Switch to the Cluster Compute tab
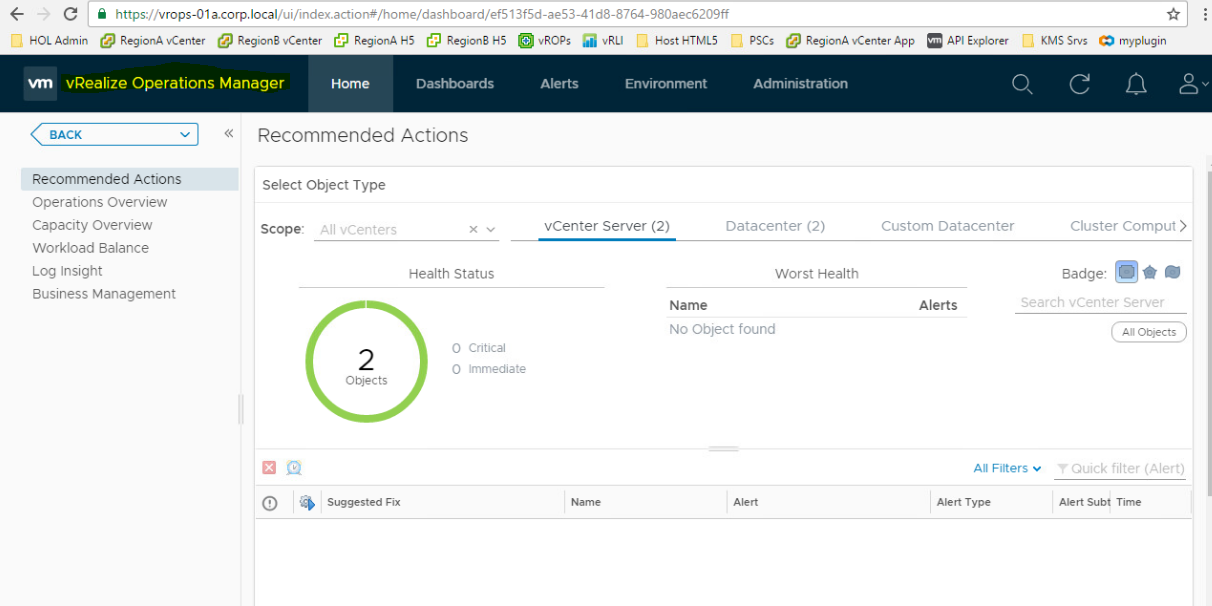1212x606 pixels. coord(1123,226)
